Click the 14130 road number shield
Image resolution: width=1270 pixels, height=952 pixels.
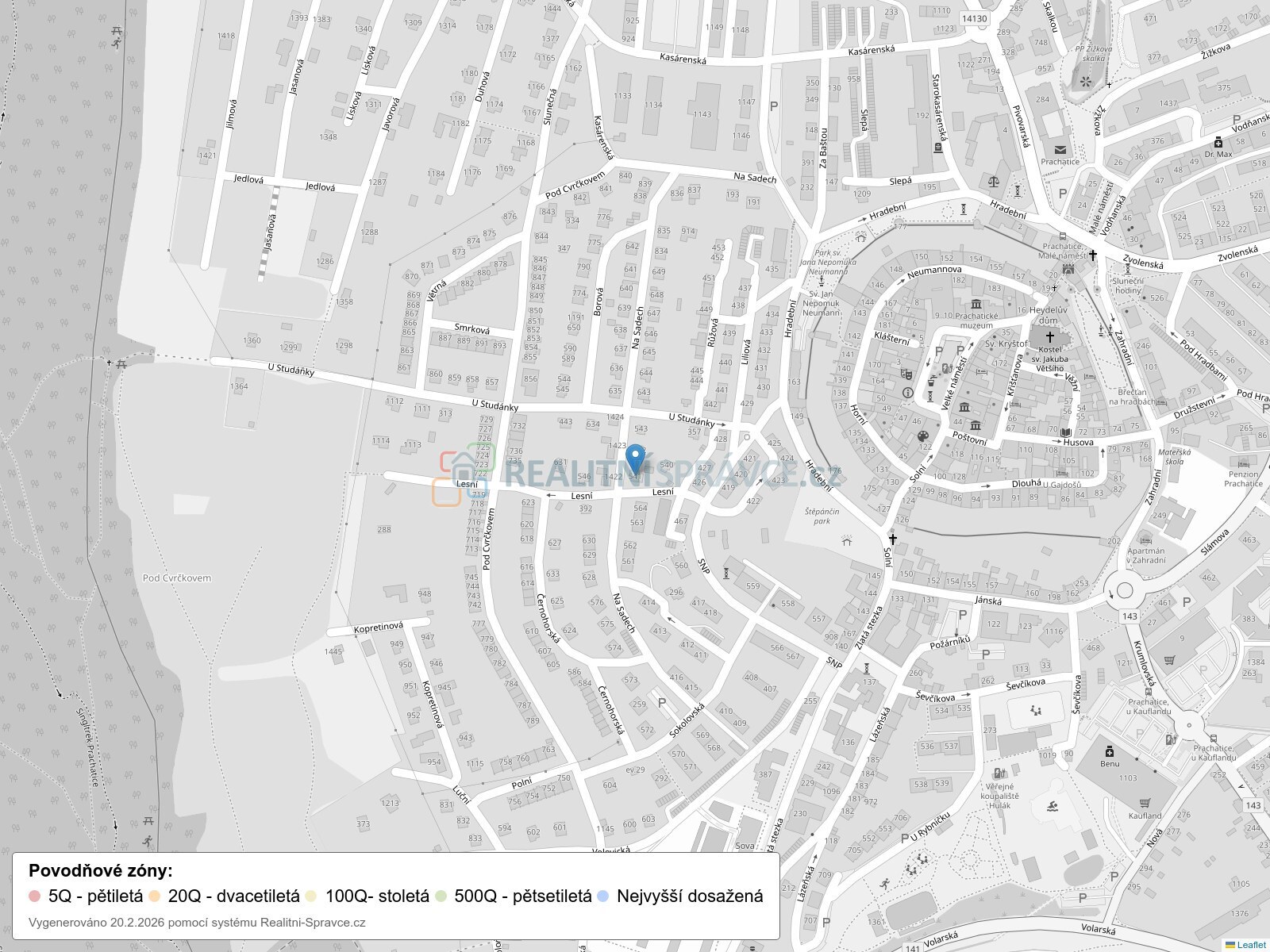pos(973,19)
